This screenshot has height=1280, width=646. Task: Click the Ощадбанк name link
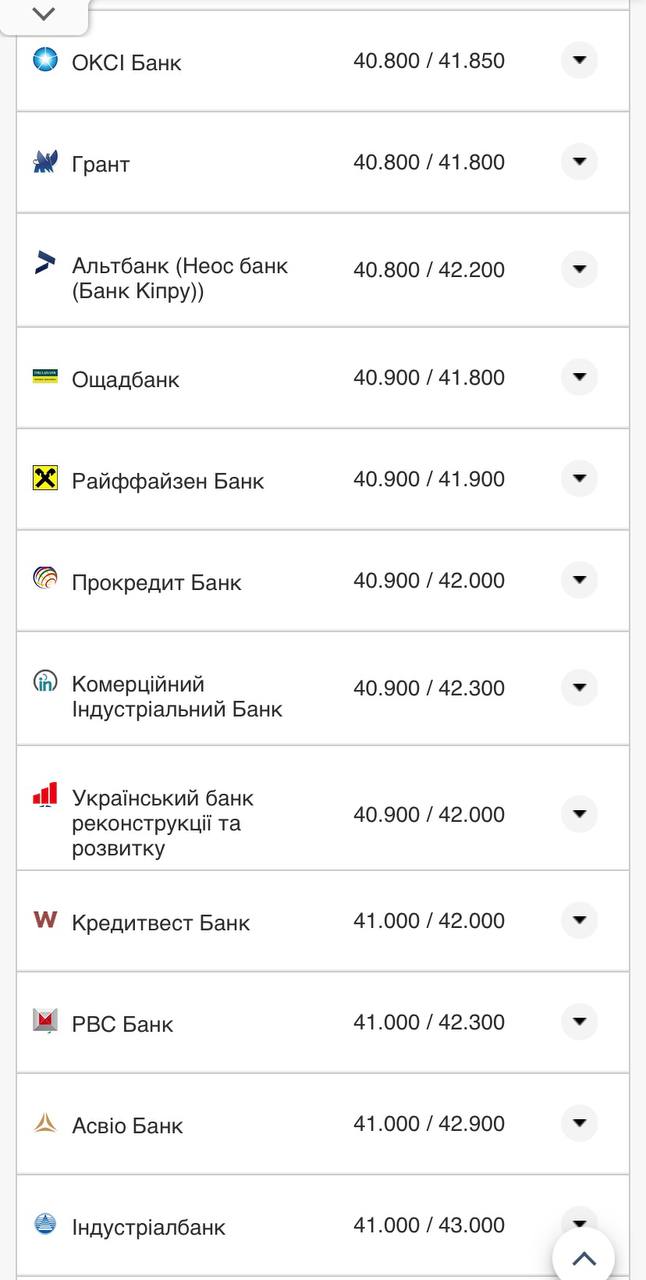point(126,379)
